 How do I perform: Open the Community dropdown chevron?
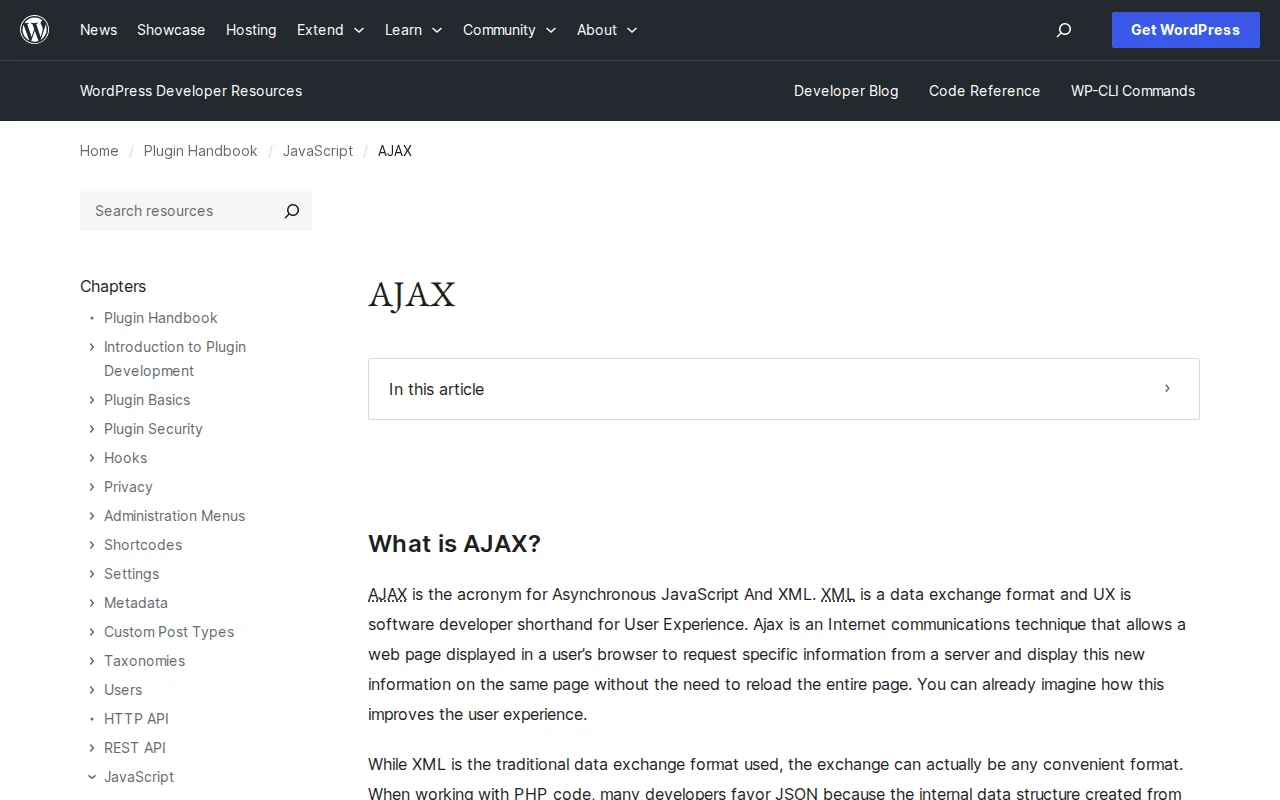tap(550, 31)
